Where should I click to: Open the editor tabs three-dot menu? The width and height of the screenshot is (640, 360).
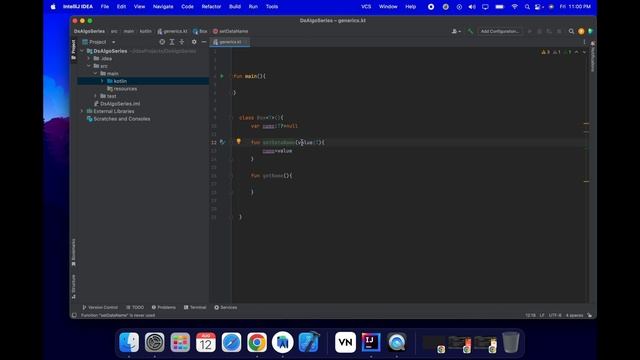click(584, 42)
